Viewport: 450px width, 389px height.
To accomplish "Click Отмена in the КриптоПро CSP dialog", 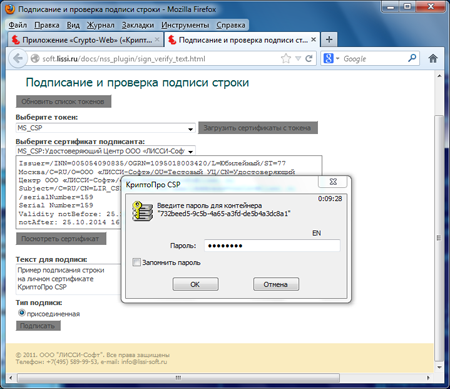I will pos(276,284).
